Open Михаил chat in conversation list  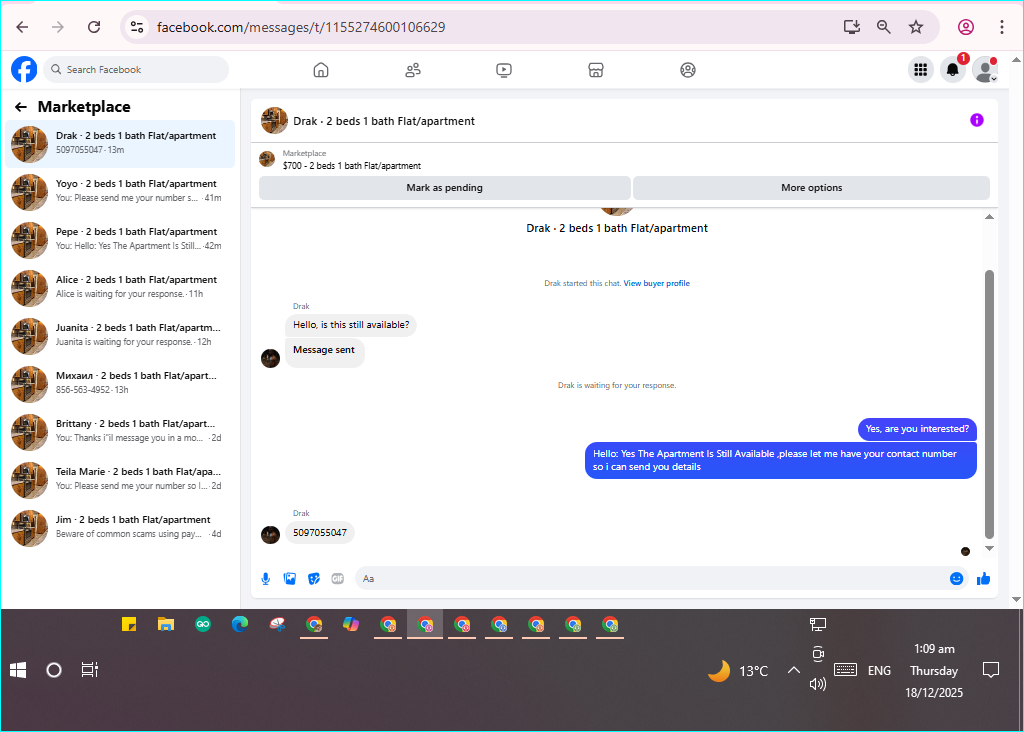coord(120,383)
